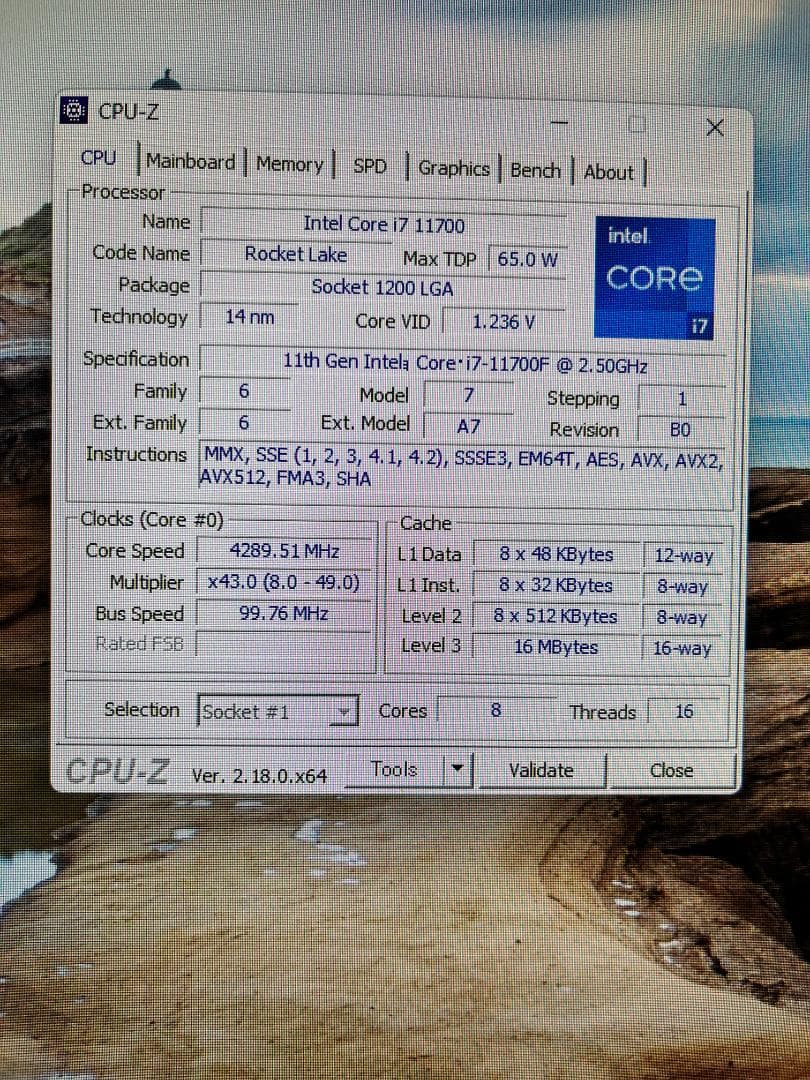The height and width of the screenshot is (1080, 810).
Task: Click the Core VID value 1.236 V
Action: click(x=504, y=321)
